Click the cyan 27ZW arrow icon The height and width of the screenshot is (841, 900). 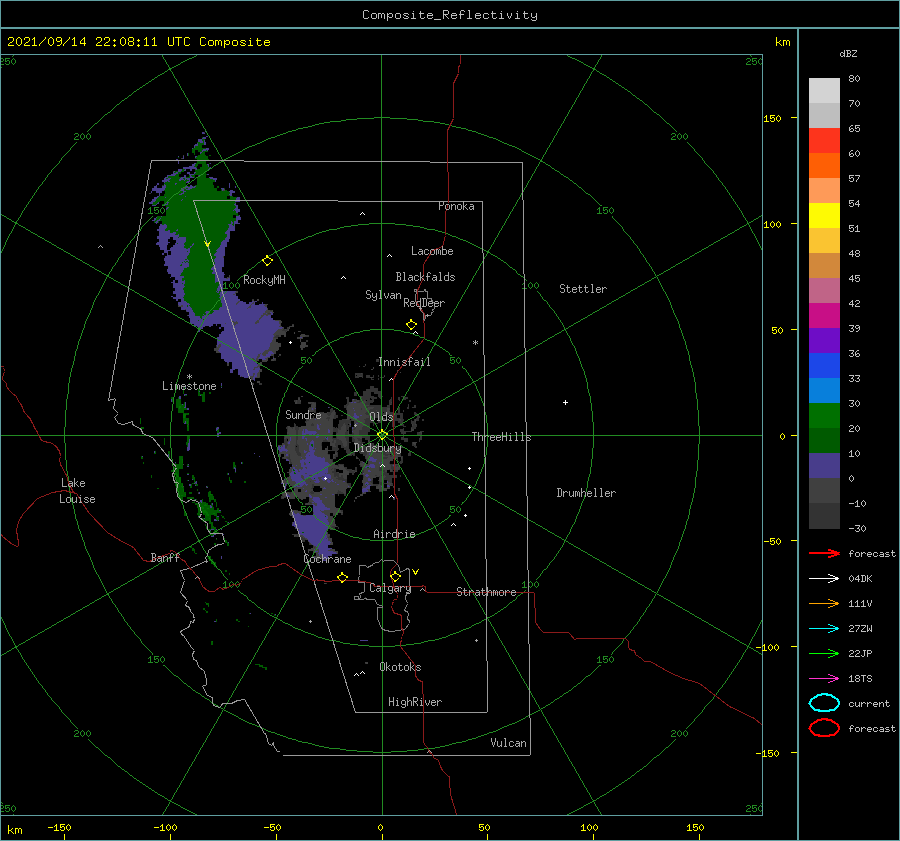(x=824, y=629)
